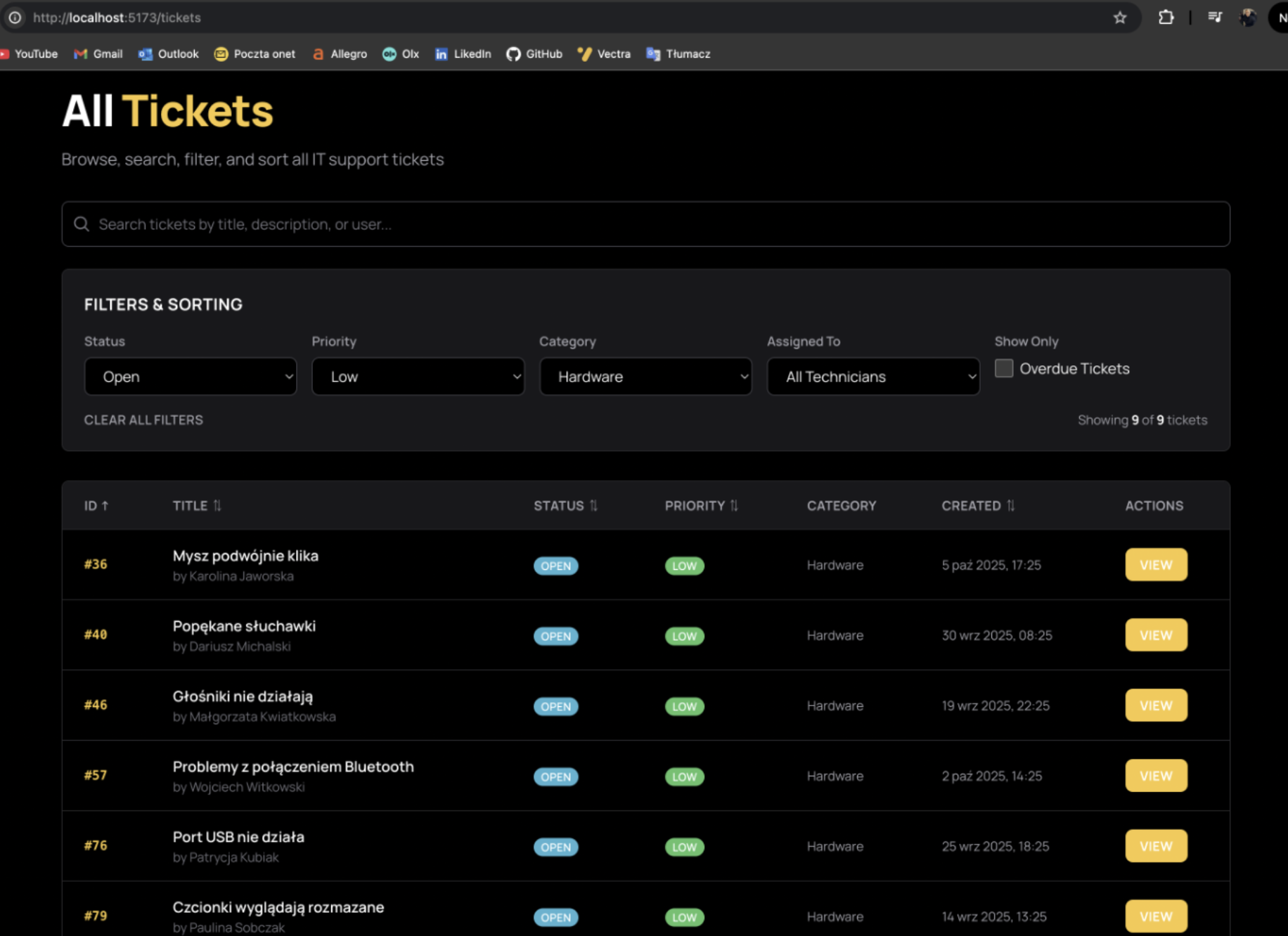Sort tickets by Priority column
Image resolution: width=1288 pixels, height=936 pixels.
[x=702, y=506]
